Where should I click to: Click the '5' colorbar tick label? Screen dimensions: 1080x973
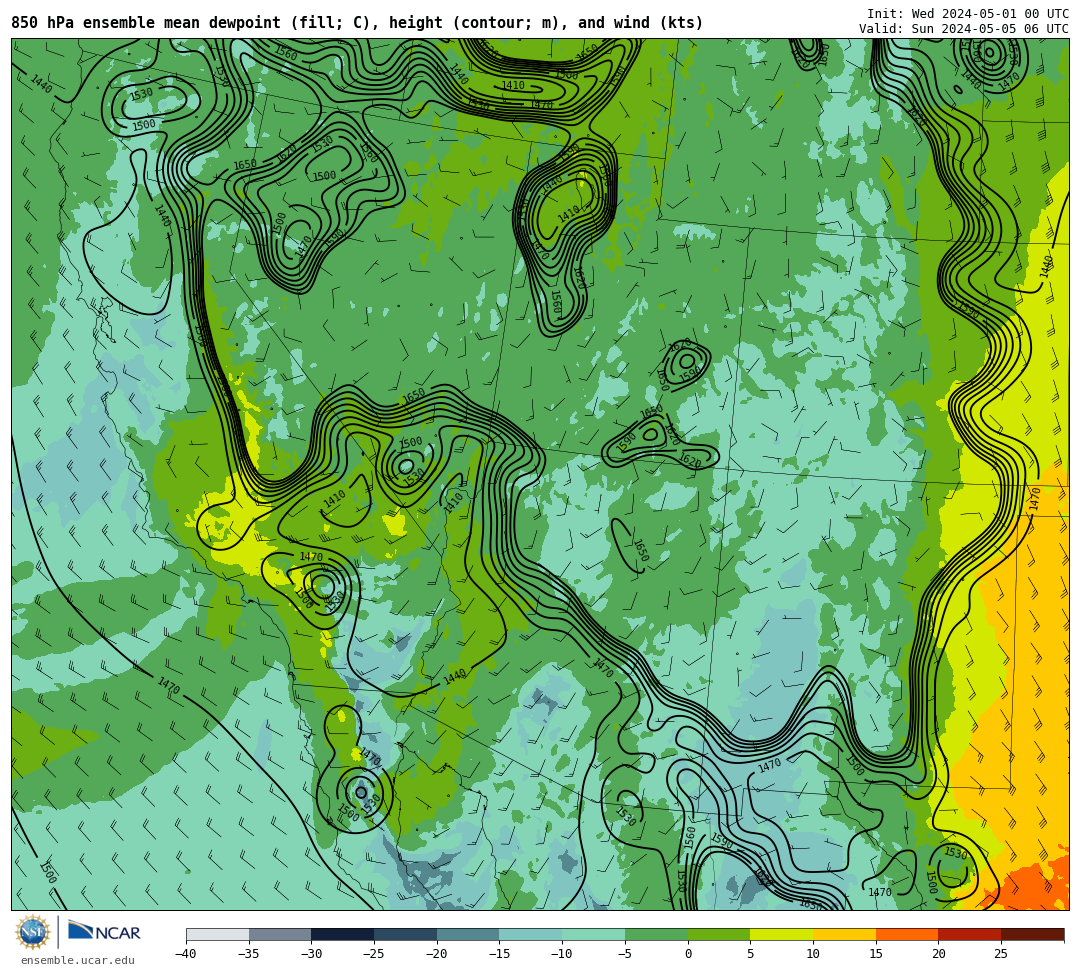751,954
